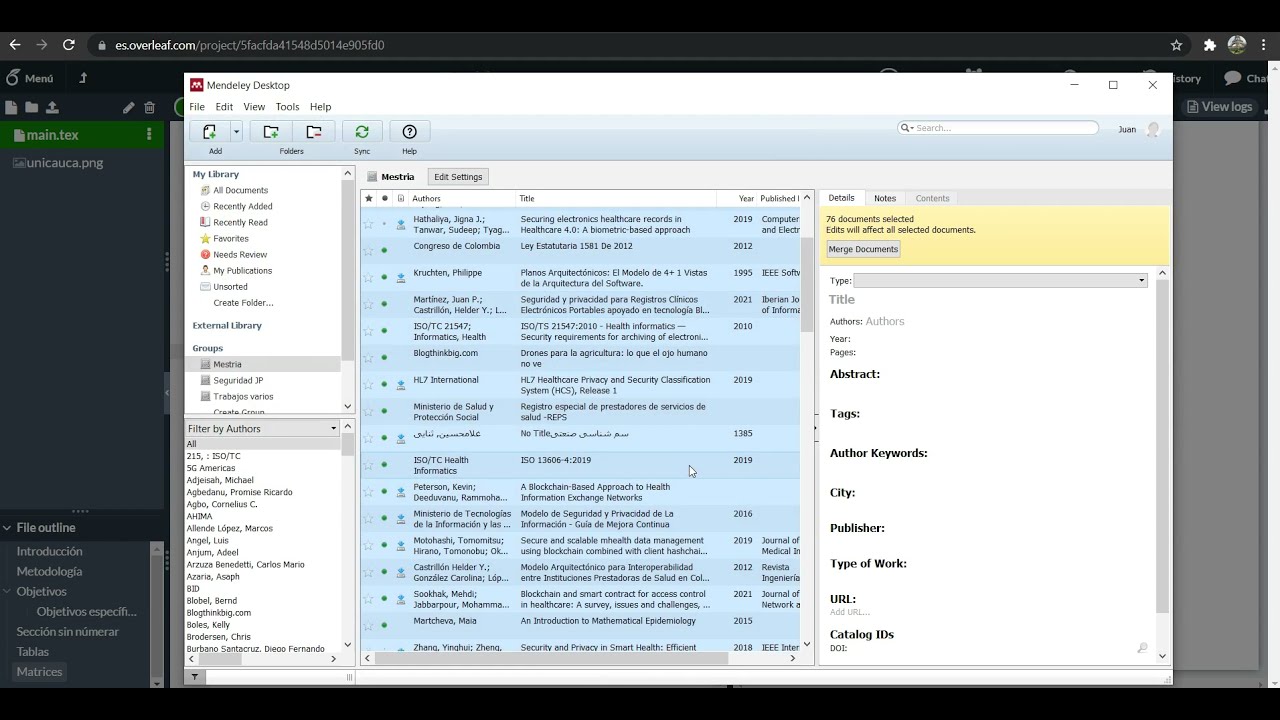Toggle favorite star for Kruchten, Philippe

coord(368,277)
